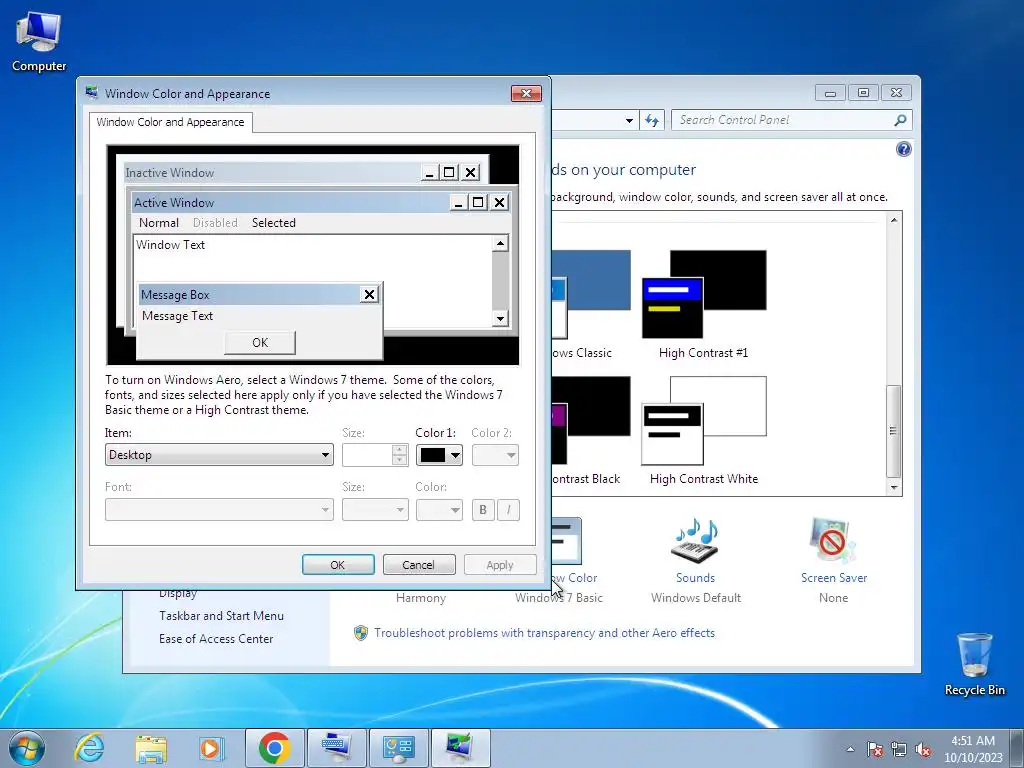Click the Windows Start orb
This screenshot has height=768, width=1024.
pos(27,748)
